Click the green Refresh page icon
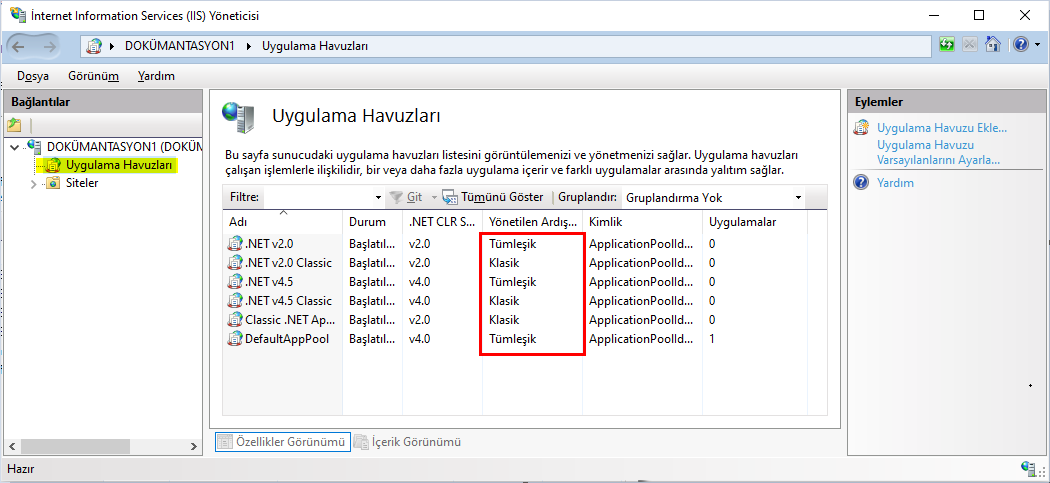 [x=947, y=45]
